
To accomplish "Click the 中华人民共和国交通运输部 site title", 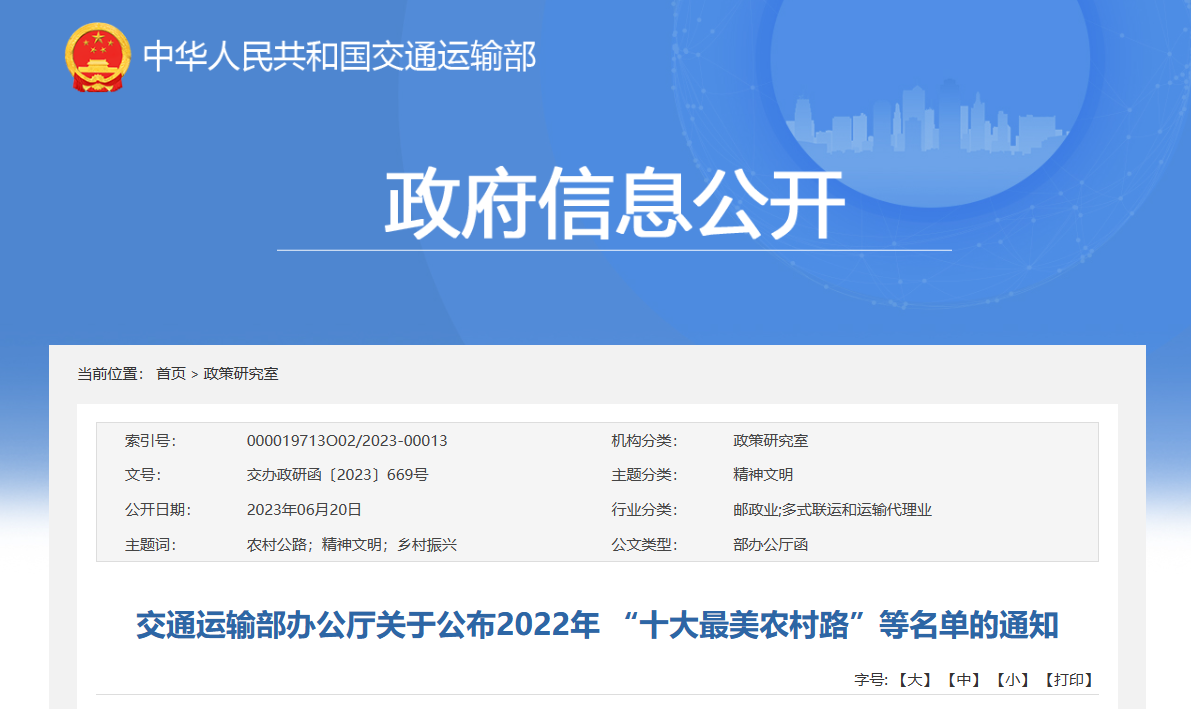I will pos(340,57).
